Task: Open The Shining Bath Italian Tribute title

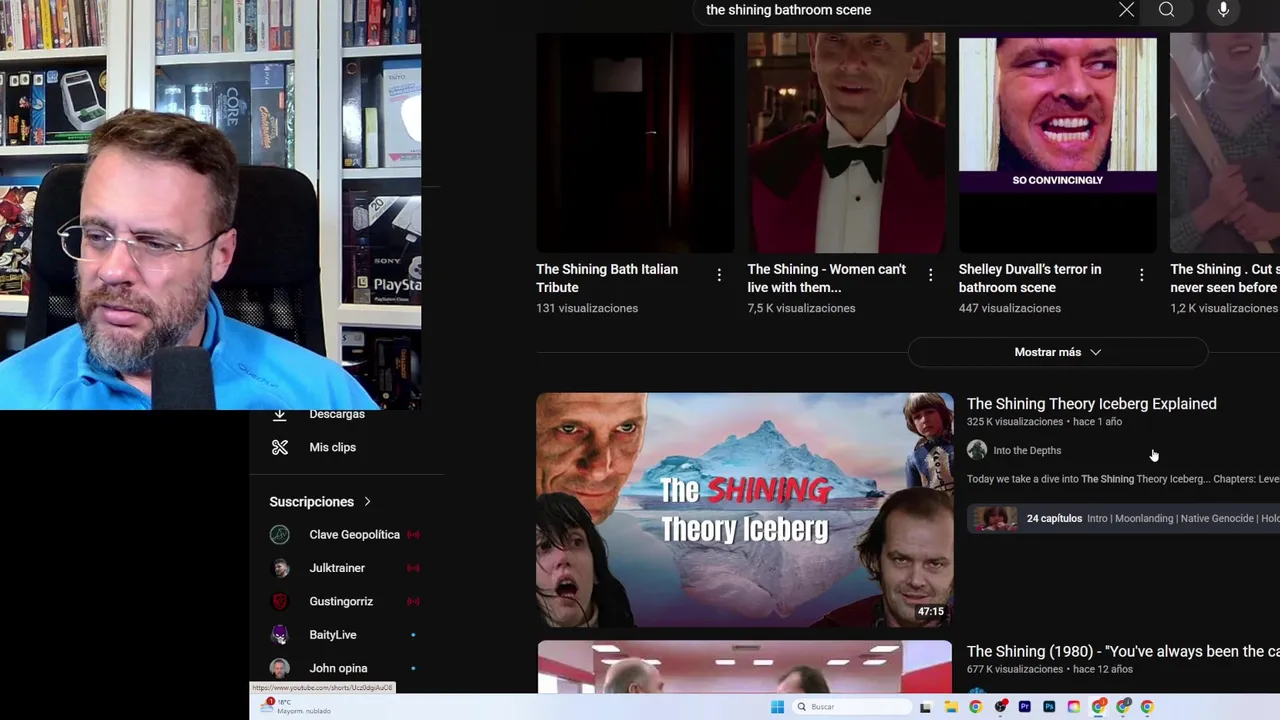Action: click(607, 278)
